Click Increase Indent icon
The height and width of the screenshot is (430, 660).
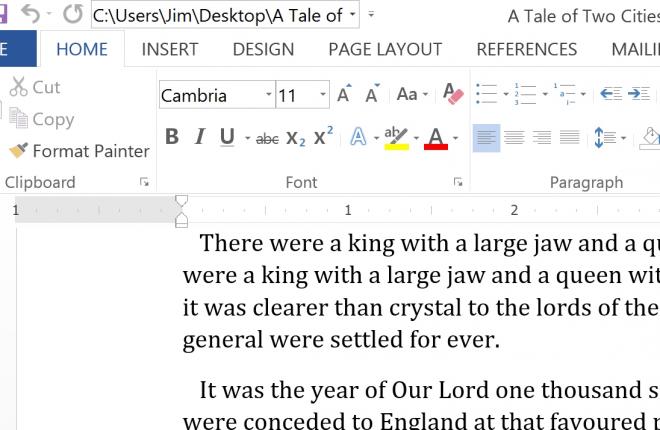[x=639, y=93]
